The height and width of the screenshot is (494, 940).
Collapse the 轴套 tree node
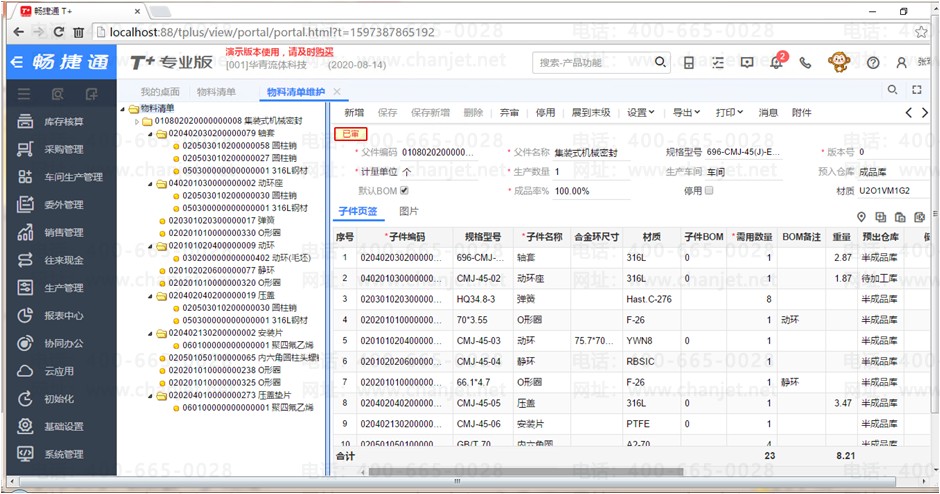tap(150, 132)
